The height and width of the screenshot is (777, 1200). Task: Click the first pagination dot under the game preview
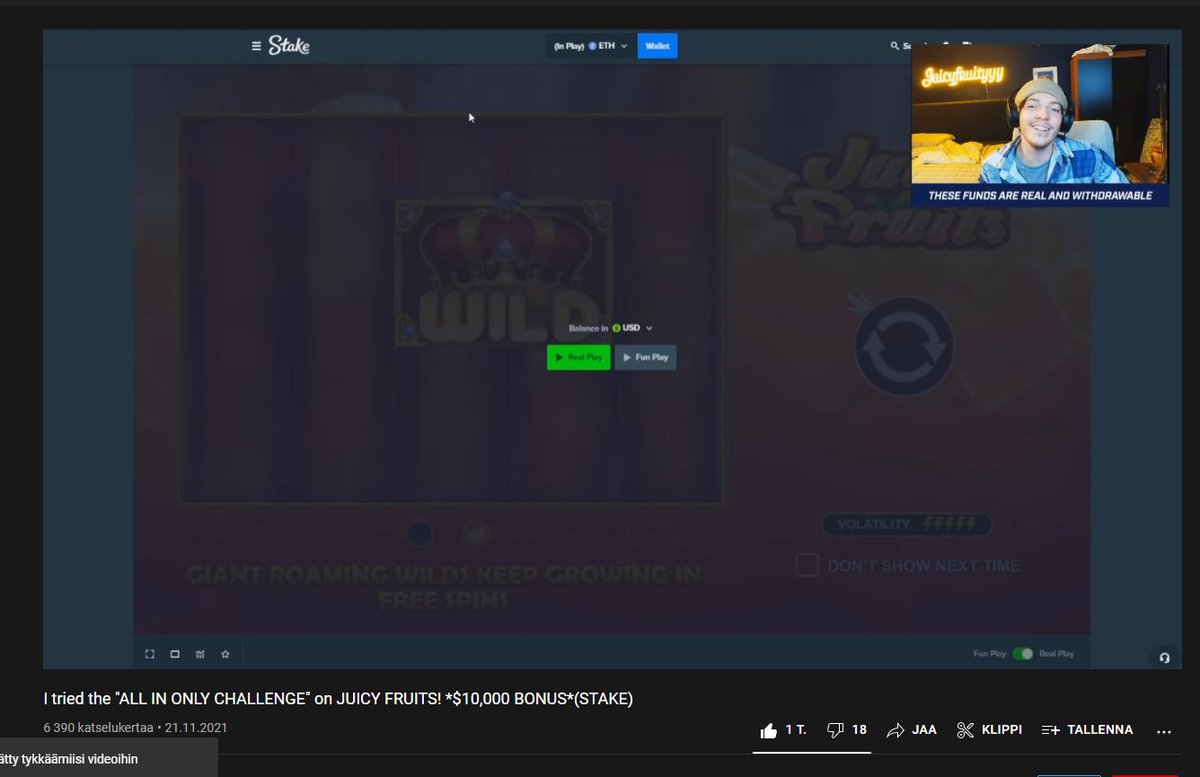[420, 534]
